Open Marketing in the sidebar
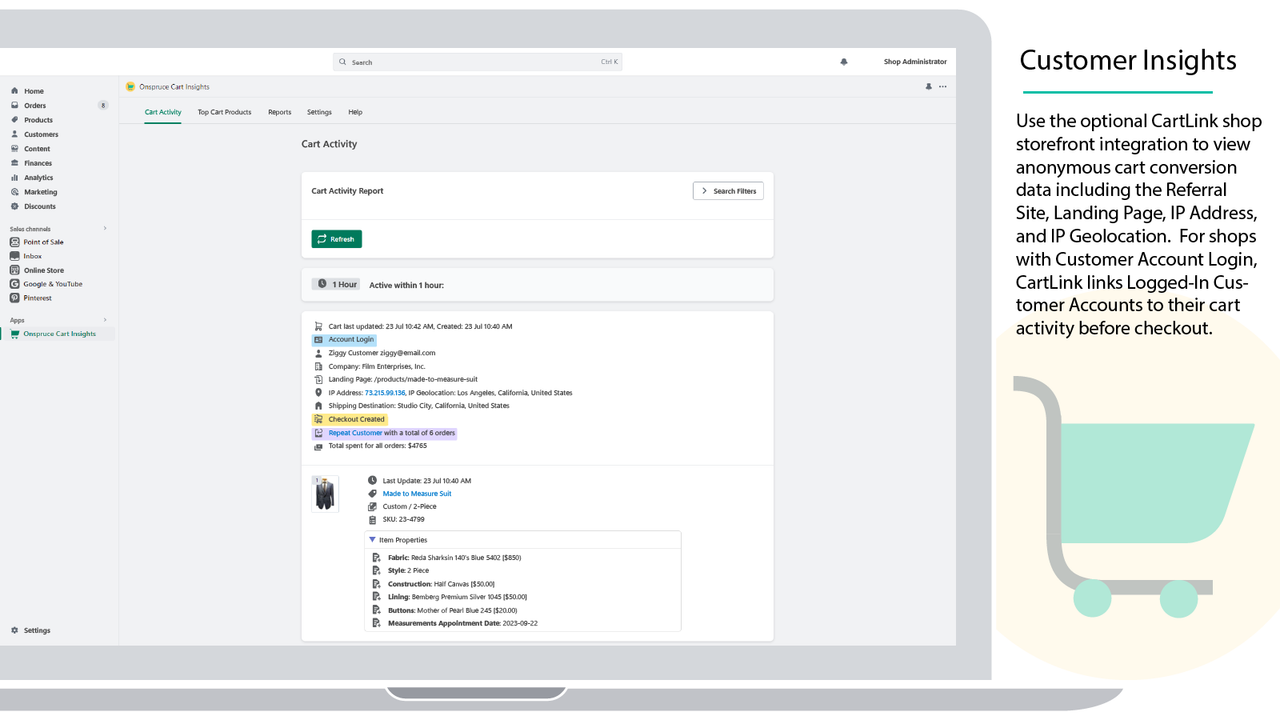Image resolution: width=1280 pixels, height=720 pixels. coord(41,192)
